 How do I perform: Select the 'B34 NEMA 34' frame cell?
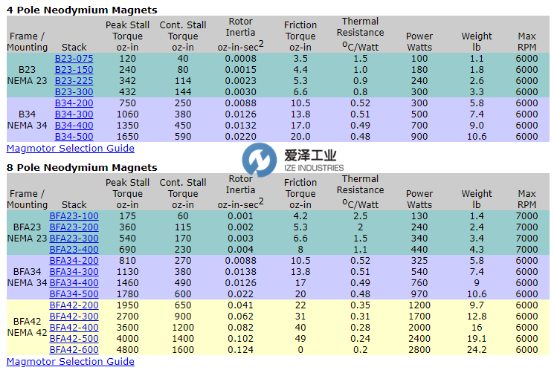point(27,120)
